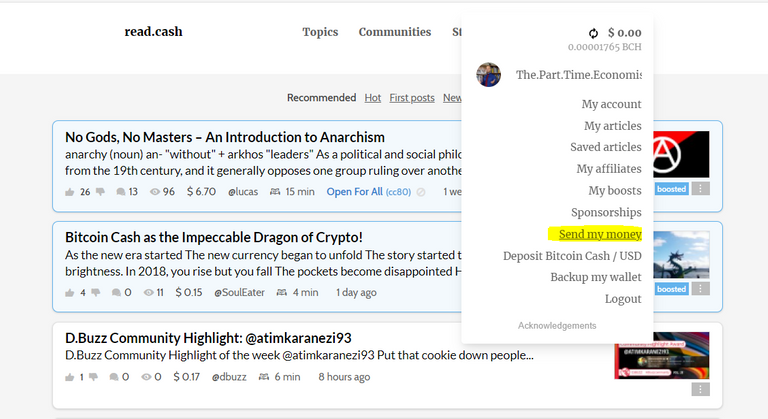The height and width of the screenshot is (419, 768).
Task: Open the My account menu entry
Action: 611,104
